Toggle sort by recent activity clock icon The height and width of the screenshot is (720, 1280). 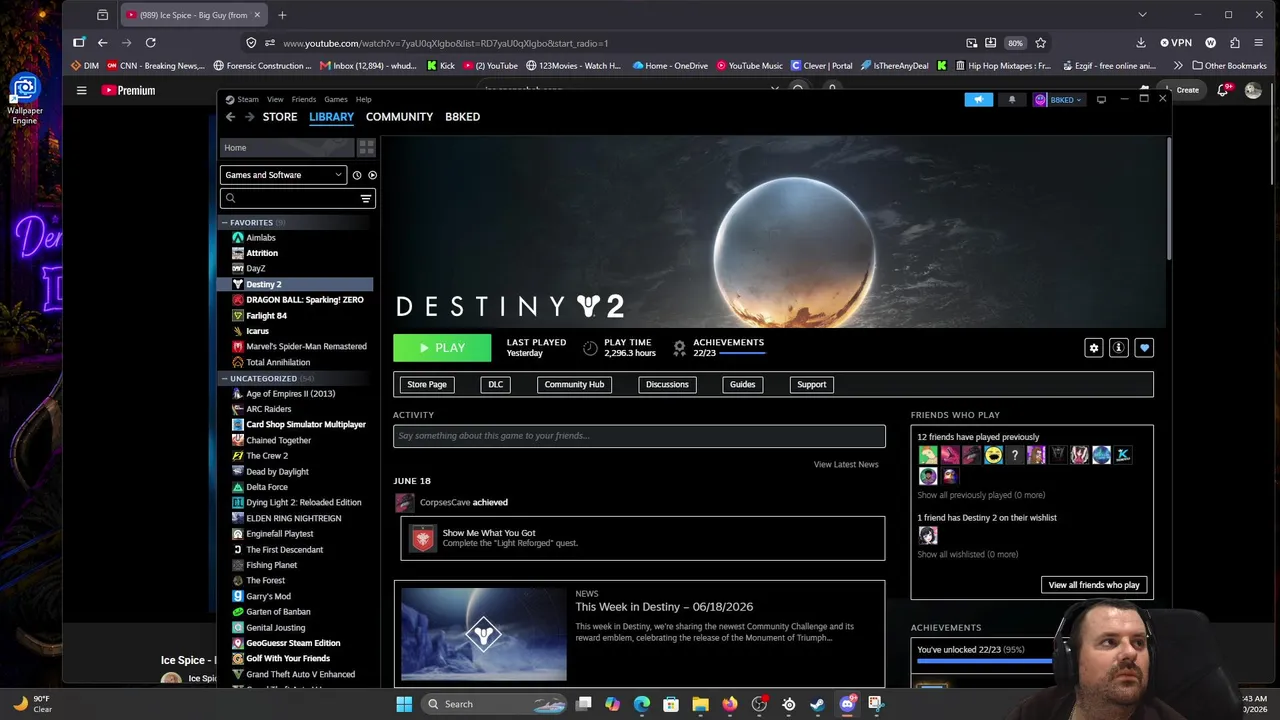357,175
